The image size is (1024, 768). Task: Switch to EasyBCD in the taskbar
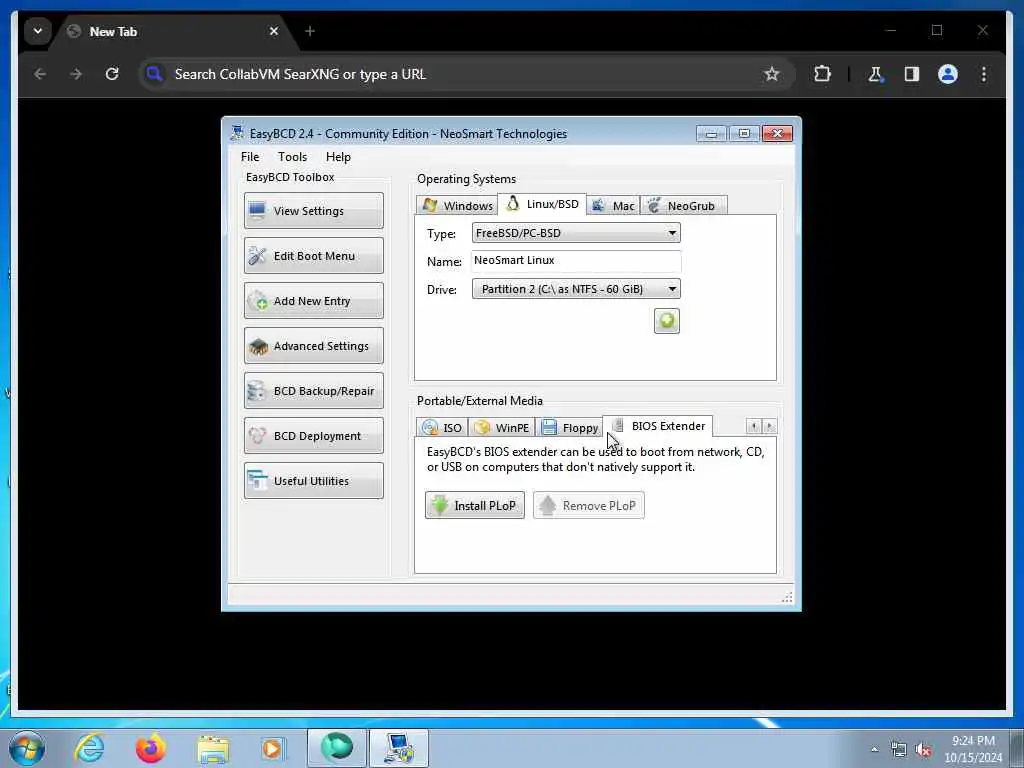(399, 748)
